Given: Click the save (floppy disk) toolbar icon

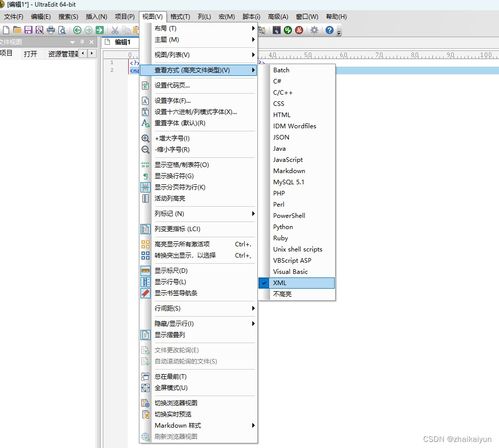Looking at the screenshot, I should coord(28,30).
